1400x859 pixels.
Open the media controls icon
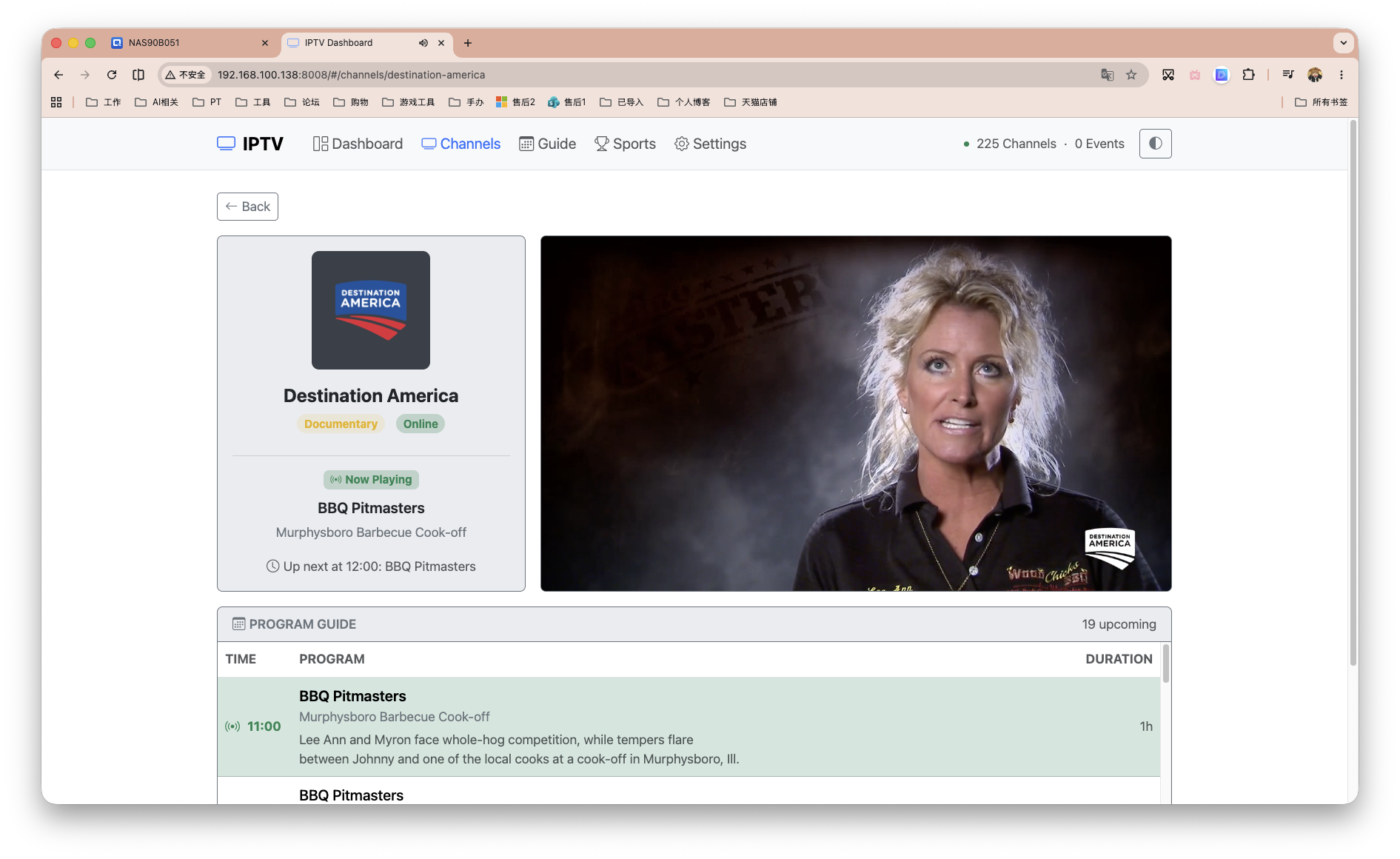pos(1288,75)
